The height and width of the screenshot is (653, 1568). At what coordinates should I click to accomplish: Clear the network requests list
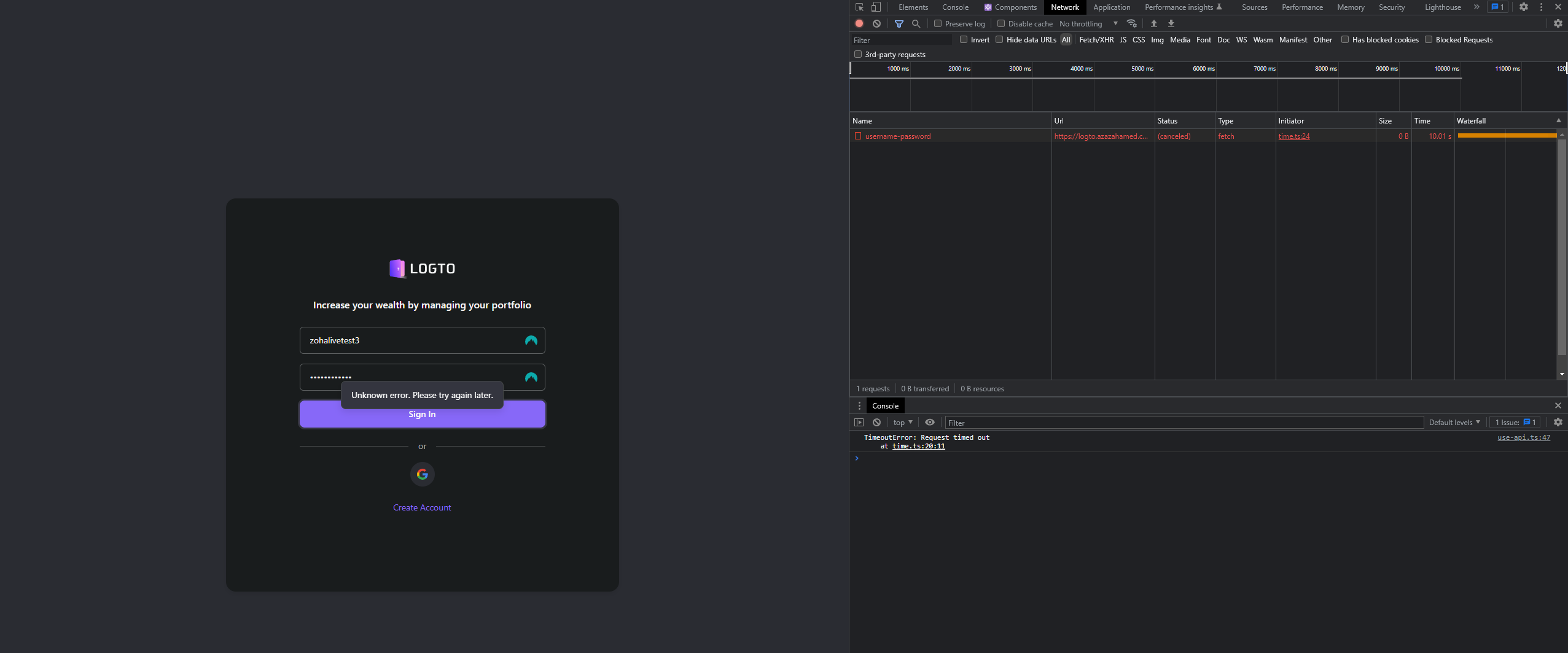pyautogui.click(x=876, y=23)
